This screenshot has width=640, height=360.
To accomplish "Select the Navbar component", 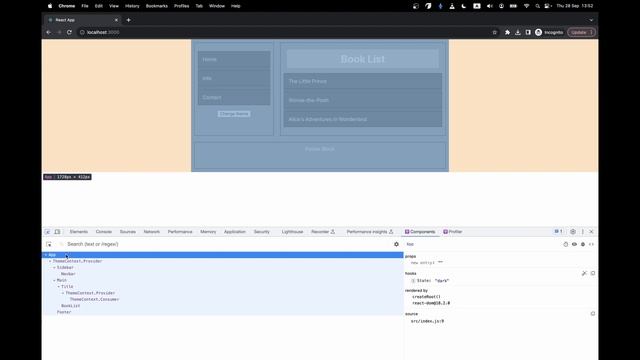I will coord(68,274).
